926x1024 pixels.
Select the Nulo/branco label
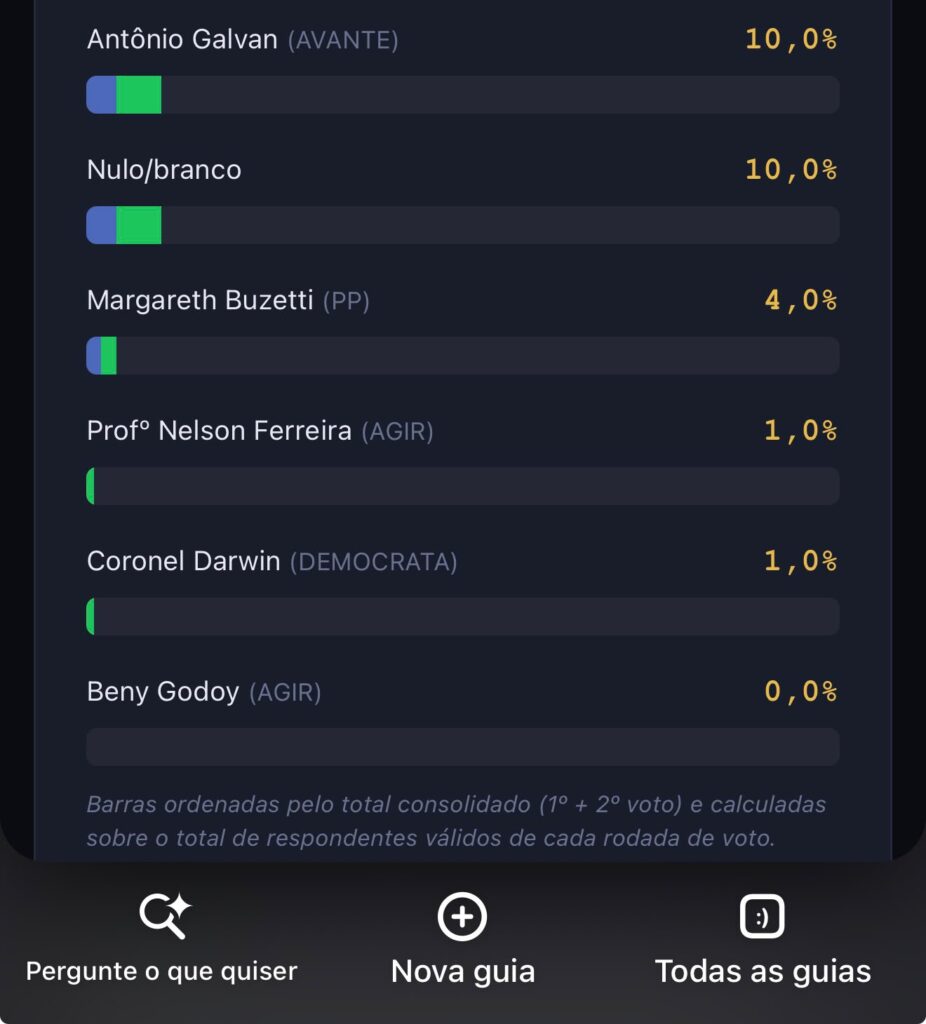pos(164,170)
